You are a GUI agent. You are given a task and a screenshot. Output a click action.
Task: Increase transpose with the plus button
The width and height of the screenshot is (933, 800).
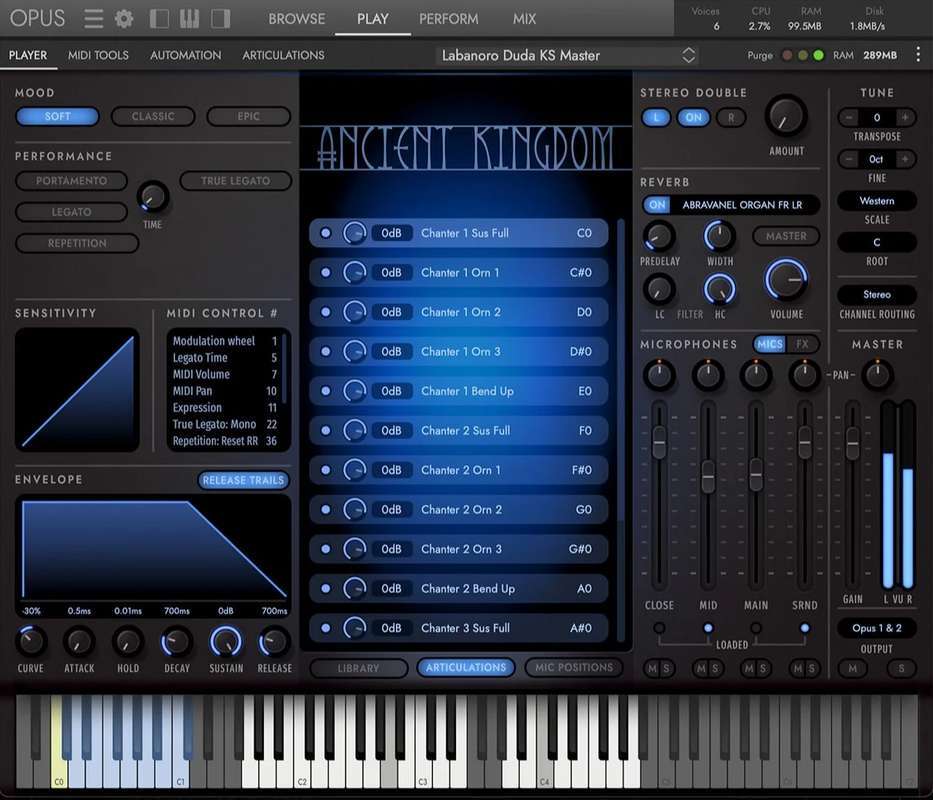(x=904, y=118)
